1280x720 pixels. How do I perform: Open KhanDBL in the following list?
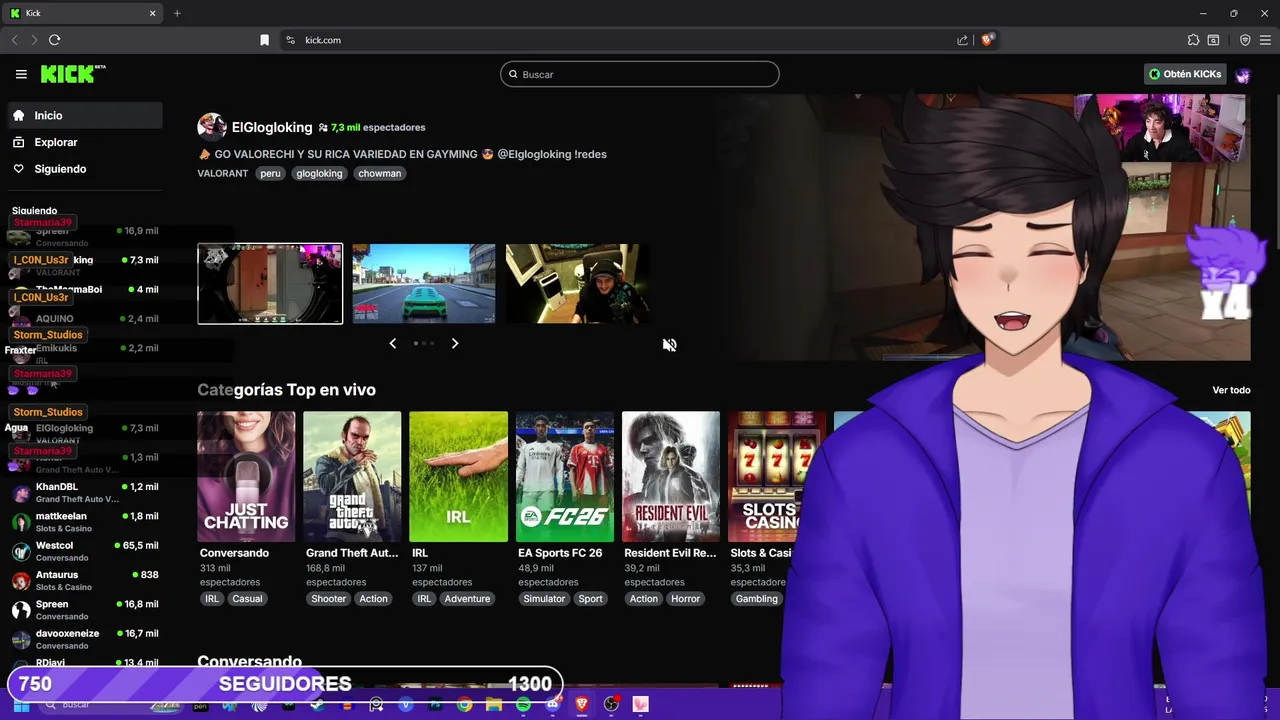tap(85, 493)
